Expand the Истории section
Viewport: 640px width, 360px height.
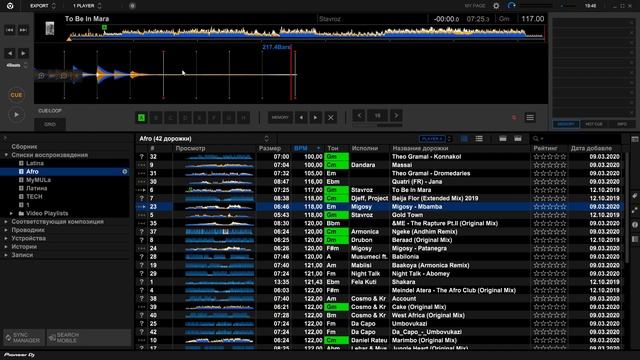[x=6, y=247]
